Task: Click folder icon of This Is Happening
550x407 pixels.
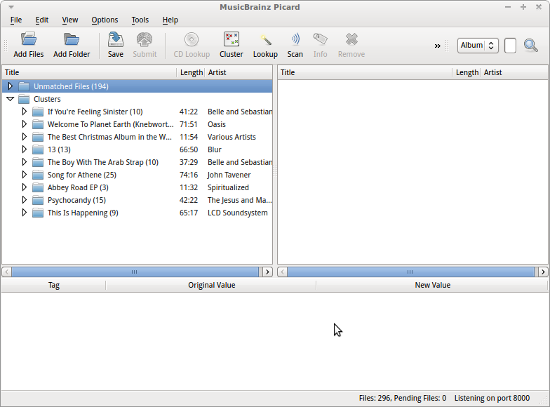Action: [38, 213]
